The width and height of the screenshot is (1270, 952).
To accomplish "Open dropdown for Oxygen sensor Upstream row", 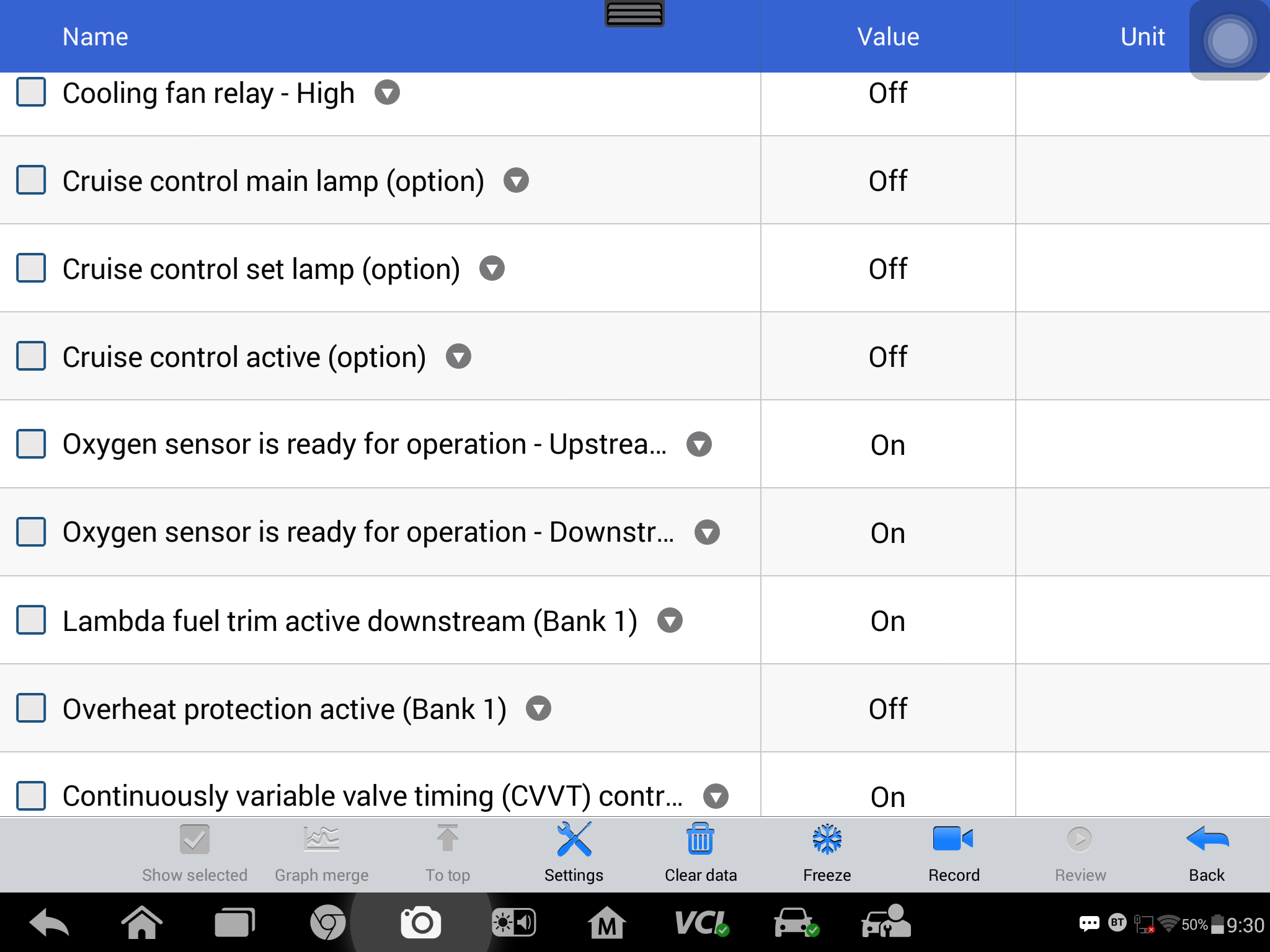I will click(x=699, y=444).
